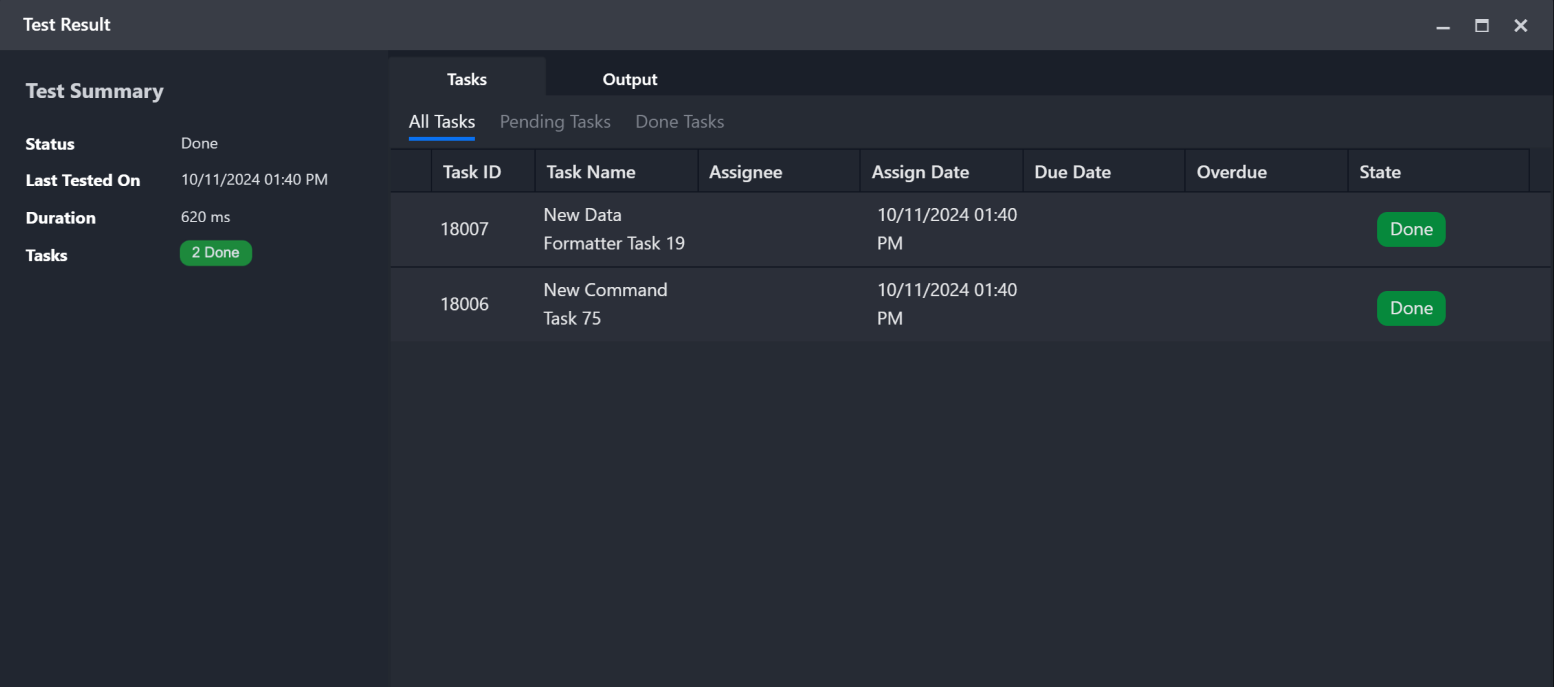Click the Done badge for task 18006

pyautogui.click(x=1411, y=308)
